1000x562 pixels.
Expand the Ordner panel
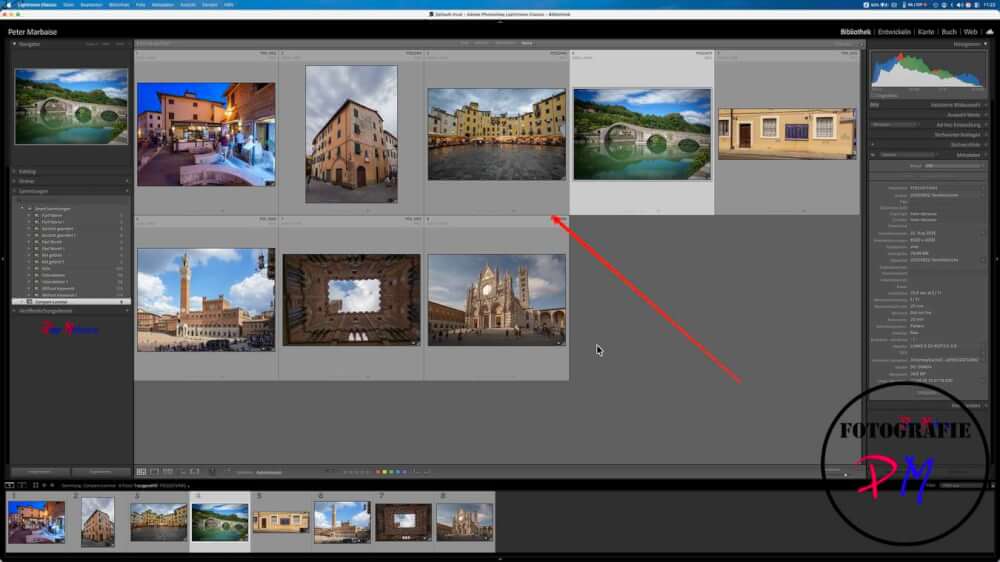pyautogui.click(x=14, y=181)
